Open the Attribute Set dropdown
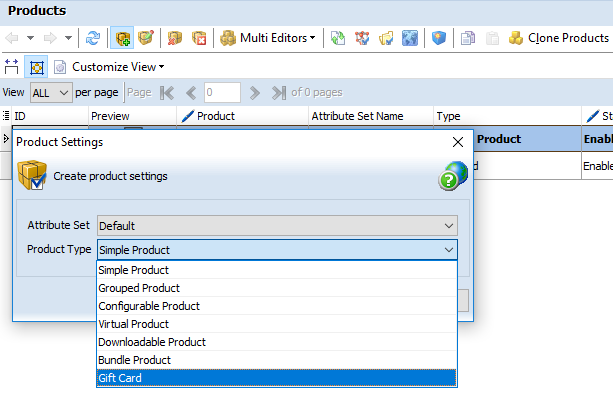Image resolution: width=613 pixels, height=397 pixels. point(277,226)
